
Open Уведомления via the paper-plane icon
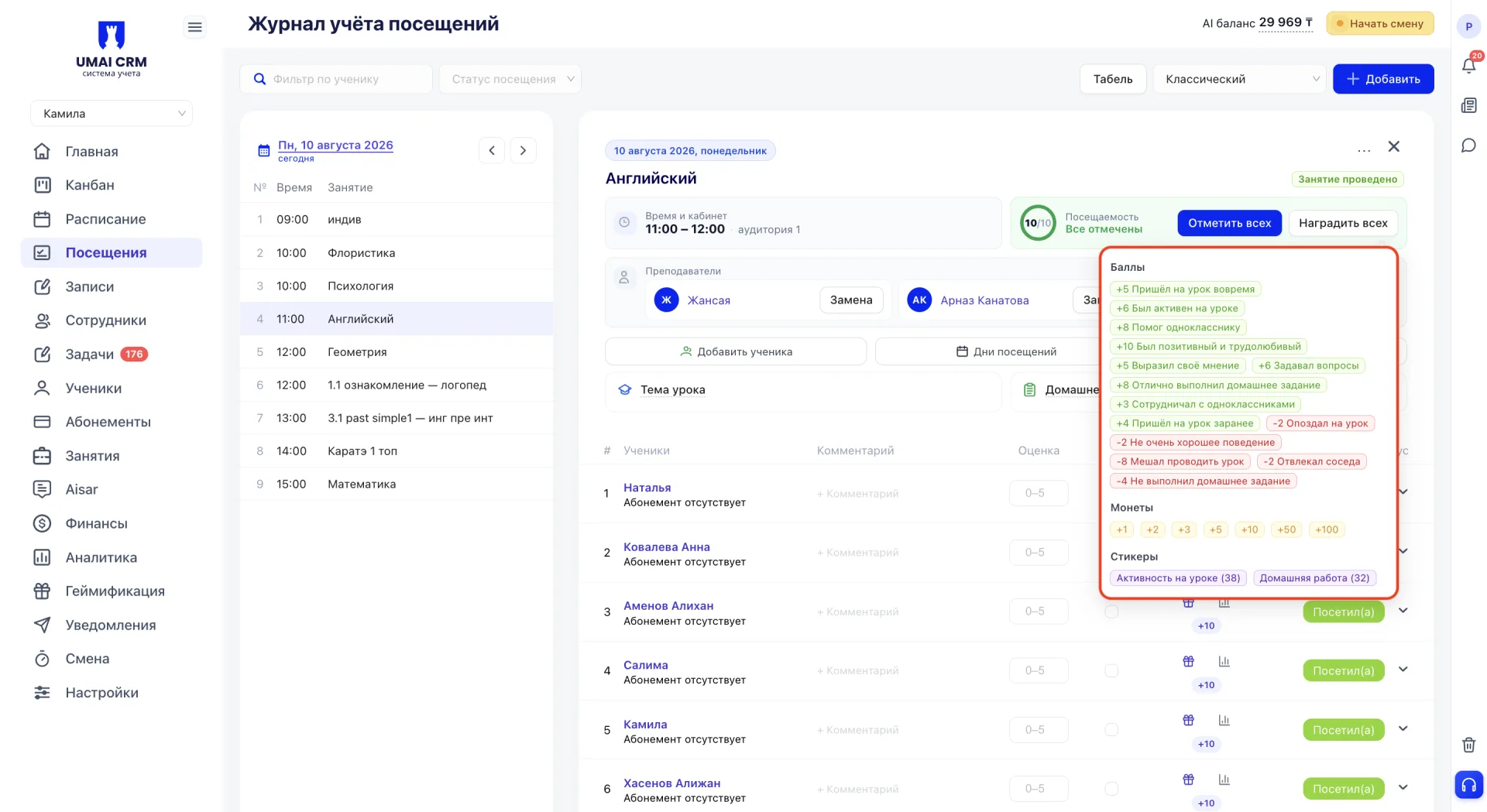pyautogui.click(x=43, y=625)
